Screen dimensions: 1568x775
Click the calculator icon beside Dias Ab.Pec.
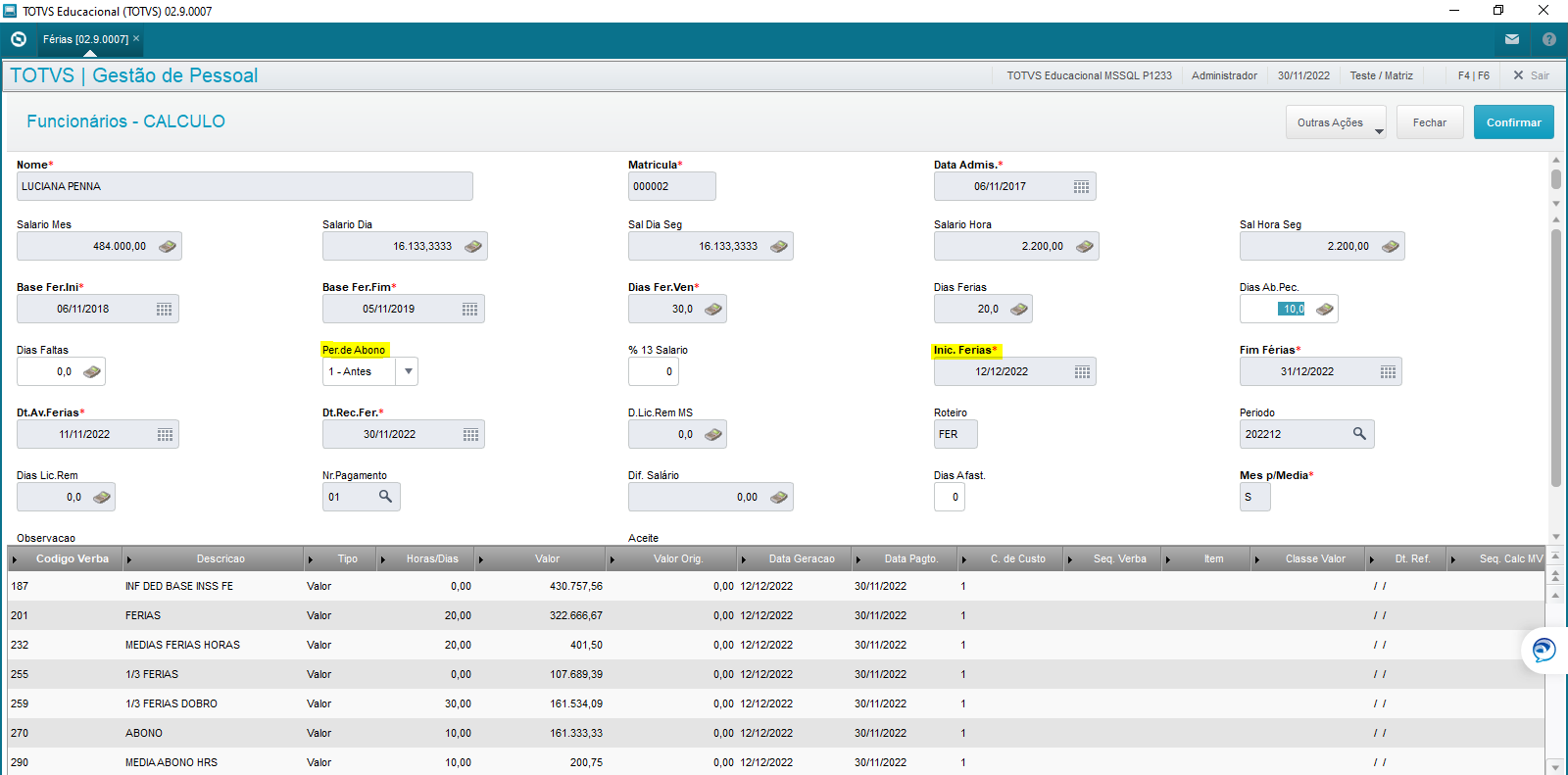coord(1325,310)
